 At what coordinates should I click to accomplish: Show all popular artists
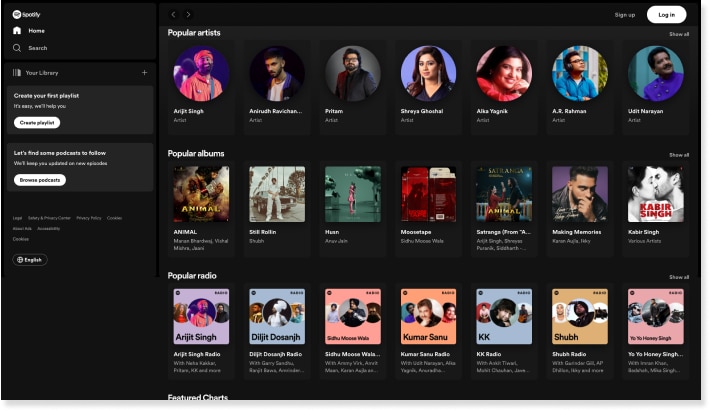pos(679,34)
